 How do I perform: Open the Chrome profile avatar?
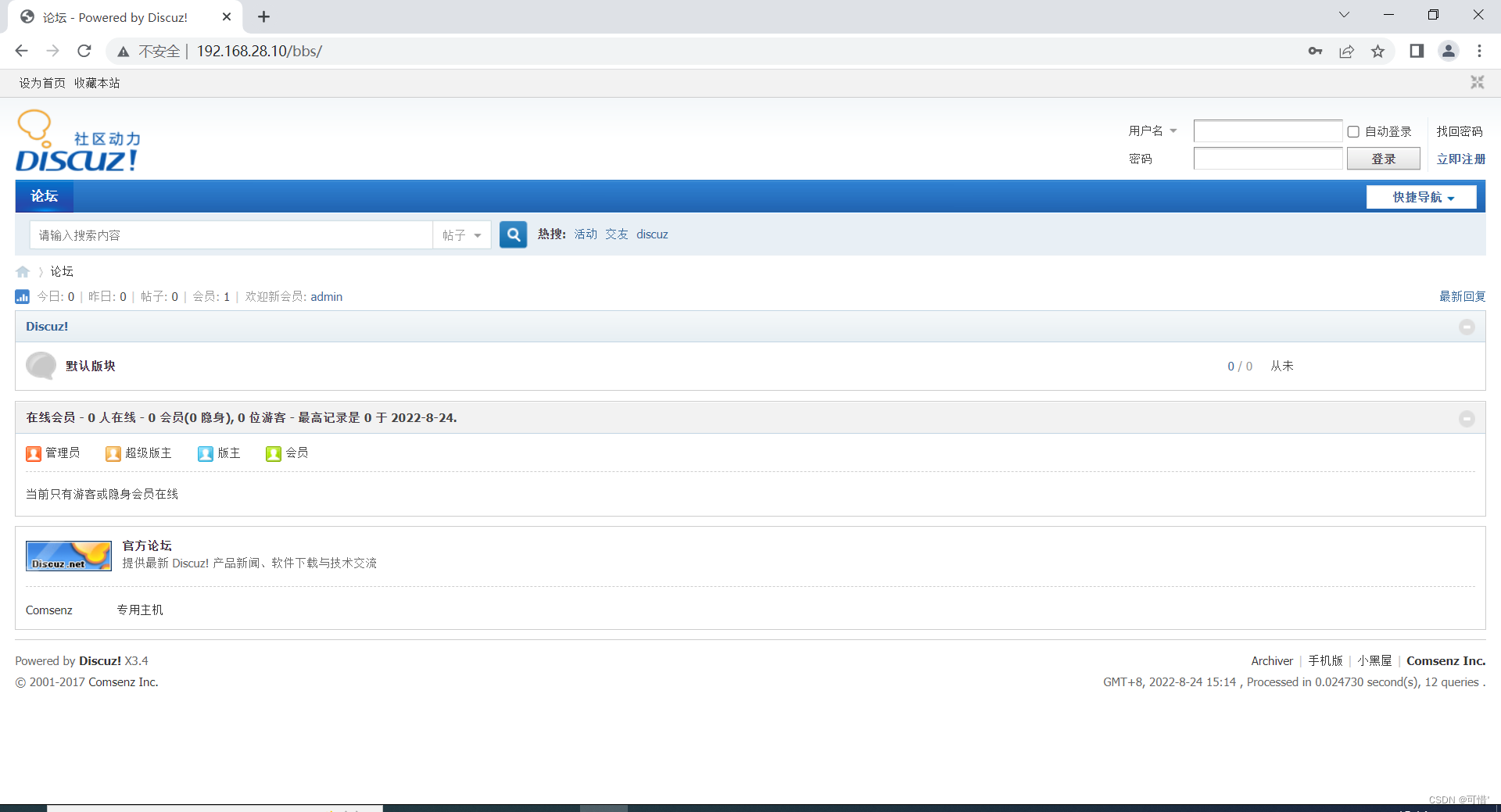(x=1449, y=51)
